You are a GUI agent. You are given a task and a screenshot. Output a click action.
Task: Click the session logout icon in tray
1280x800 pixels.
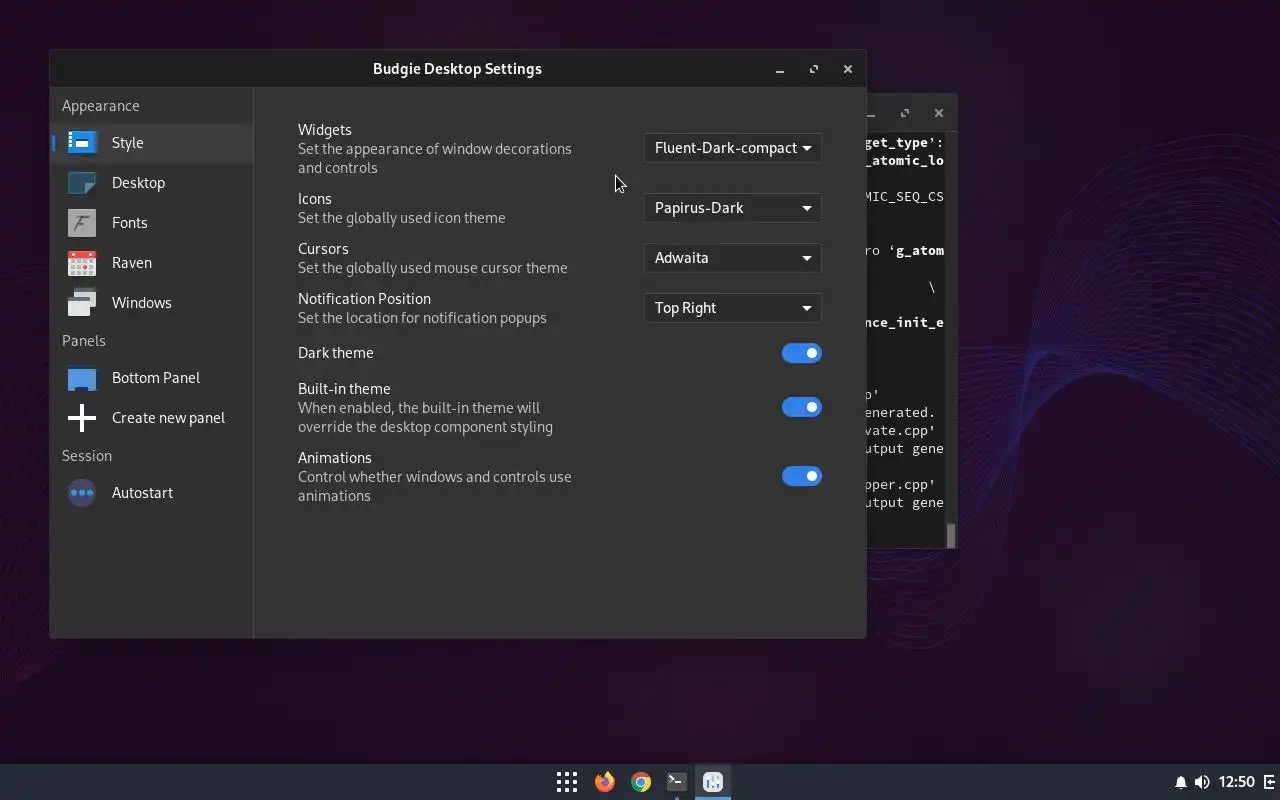coord(1270,782)
